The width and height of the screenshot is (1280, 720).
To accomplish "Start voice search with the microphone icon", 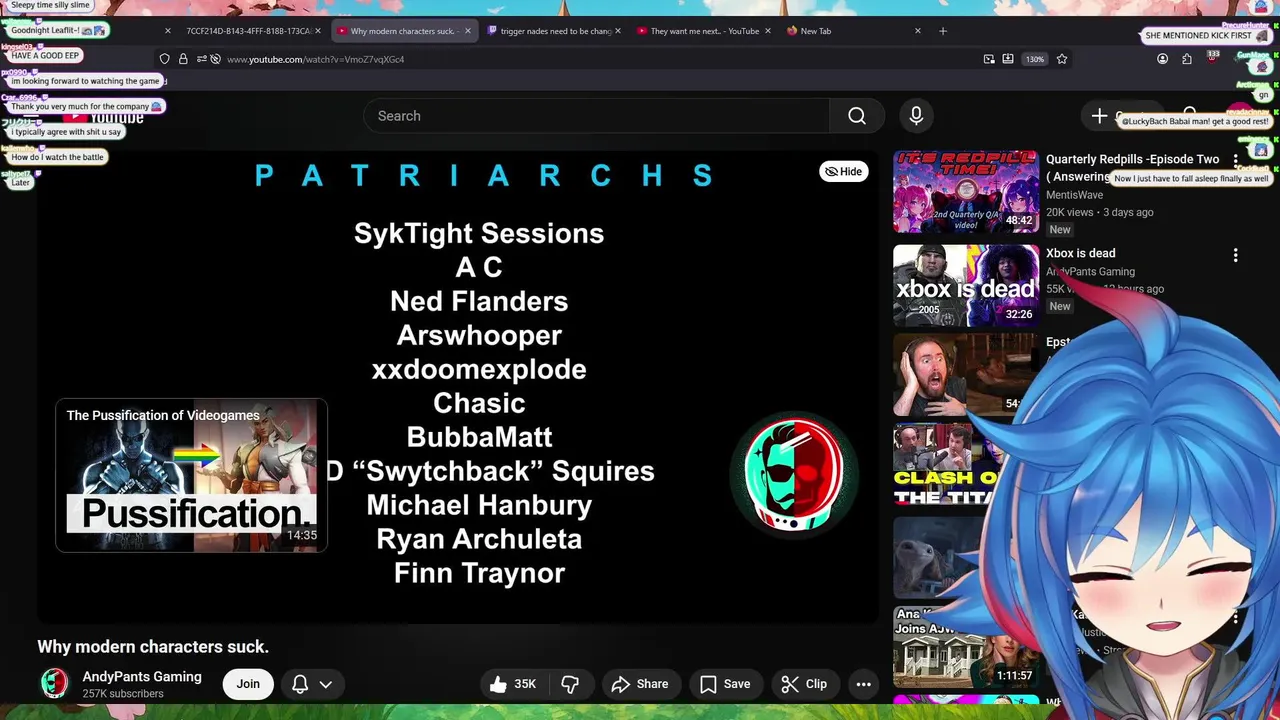I will tap(916, 116).
